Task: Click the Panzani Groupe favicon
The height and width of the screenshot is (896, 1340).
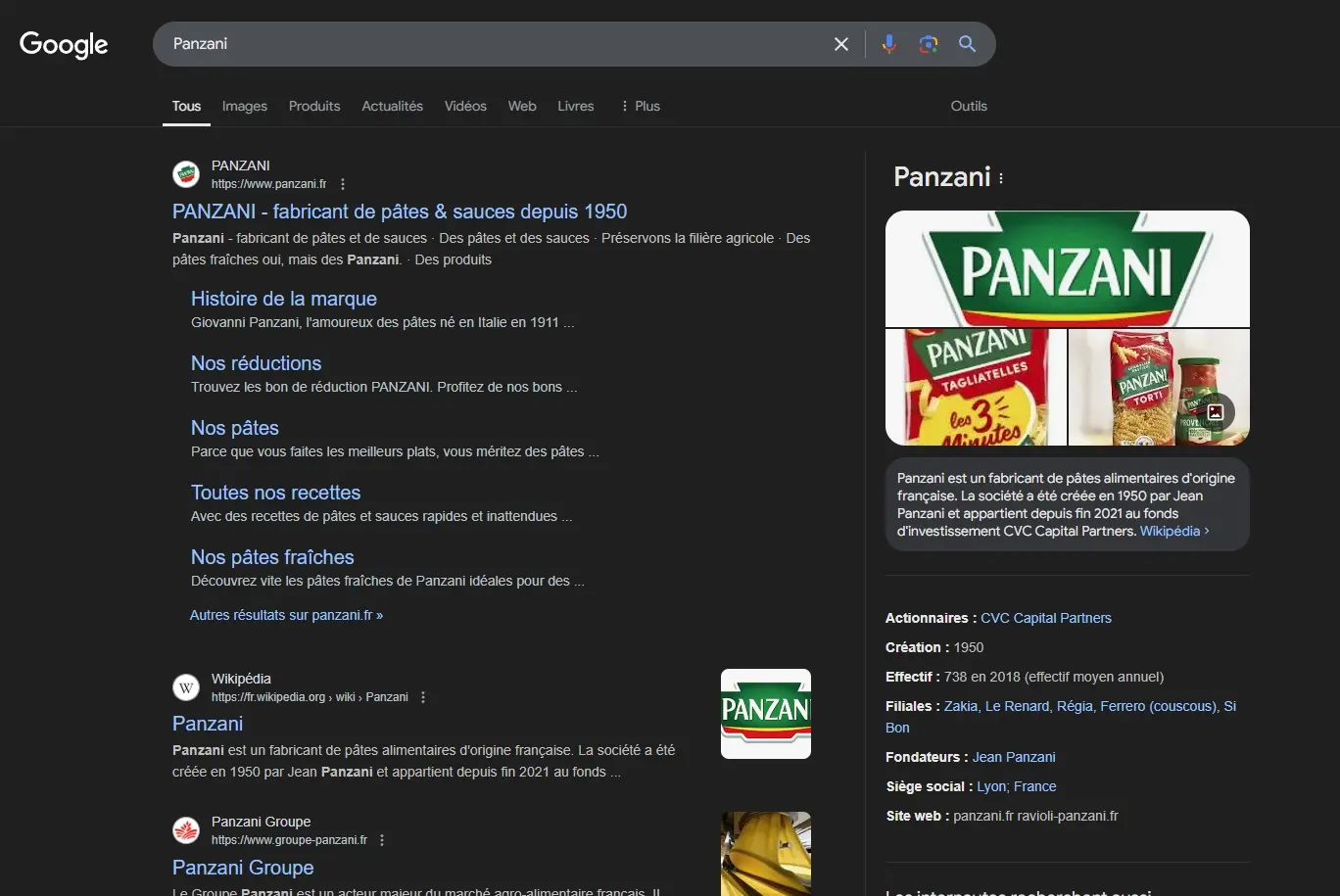Action: [x=186, y=830]
